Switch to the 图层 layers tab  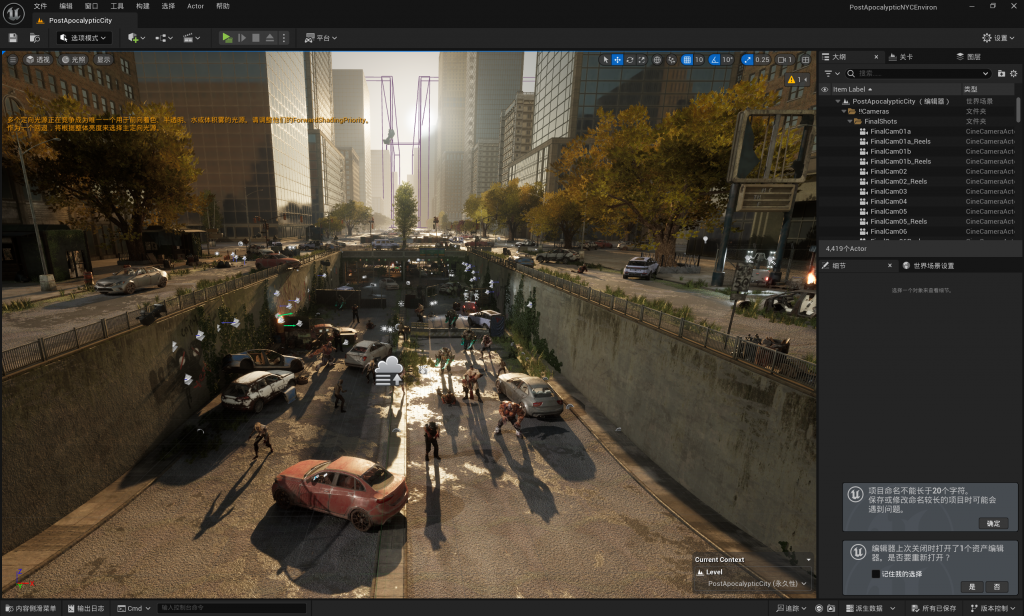pos(968,57)
